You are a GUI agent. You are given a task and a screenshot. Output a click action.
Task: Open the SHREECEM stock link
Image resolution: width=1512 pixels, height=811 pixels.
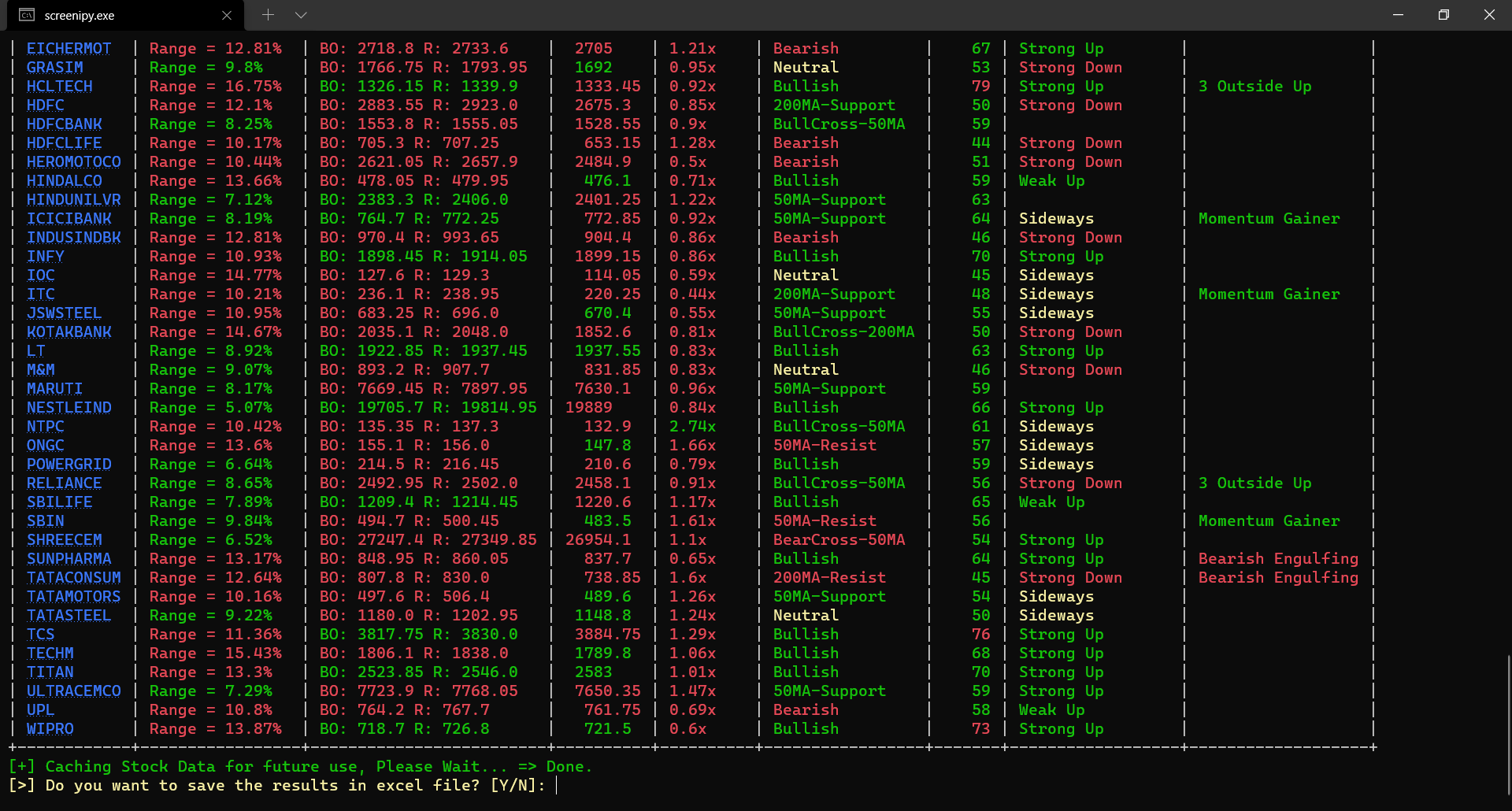(65, 540)
